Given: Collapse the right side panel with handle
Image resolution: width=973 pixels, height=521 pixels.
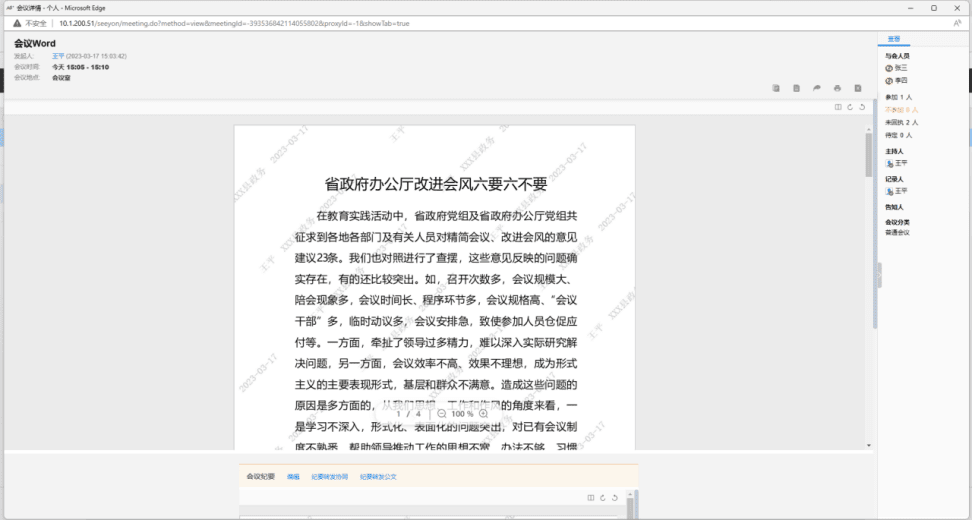Looking at the screenshot, I should tap(879, 275).
